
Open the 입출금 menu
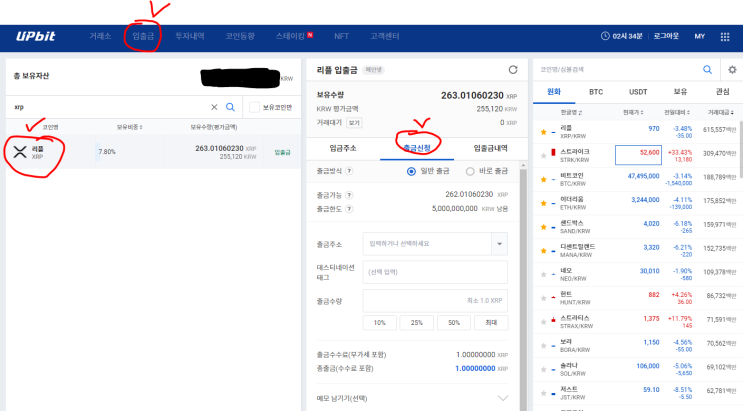point(143,36)
